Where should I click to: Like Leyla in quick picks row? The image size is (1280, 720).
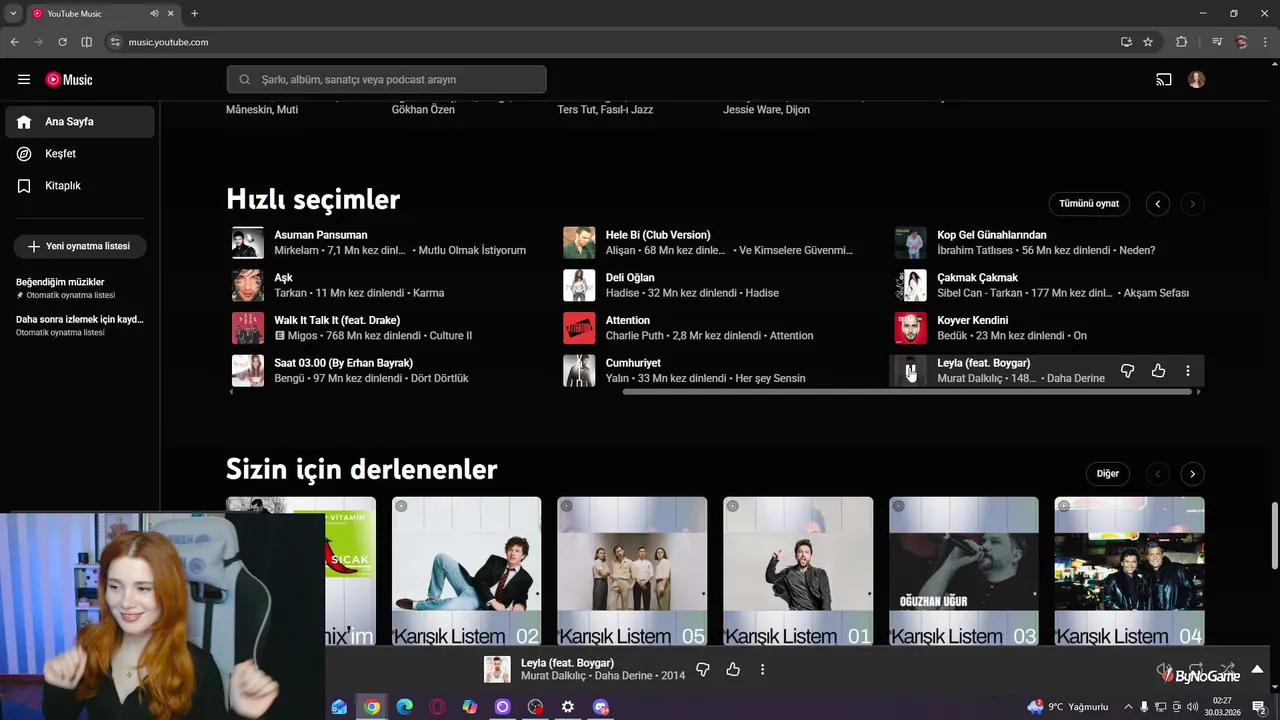[x=1158, y=371]
